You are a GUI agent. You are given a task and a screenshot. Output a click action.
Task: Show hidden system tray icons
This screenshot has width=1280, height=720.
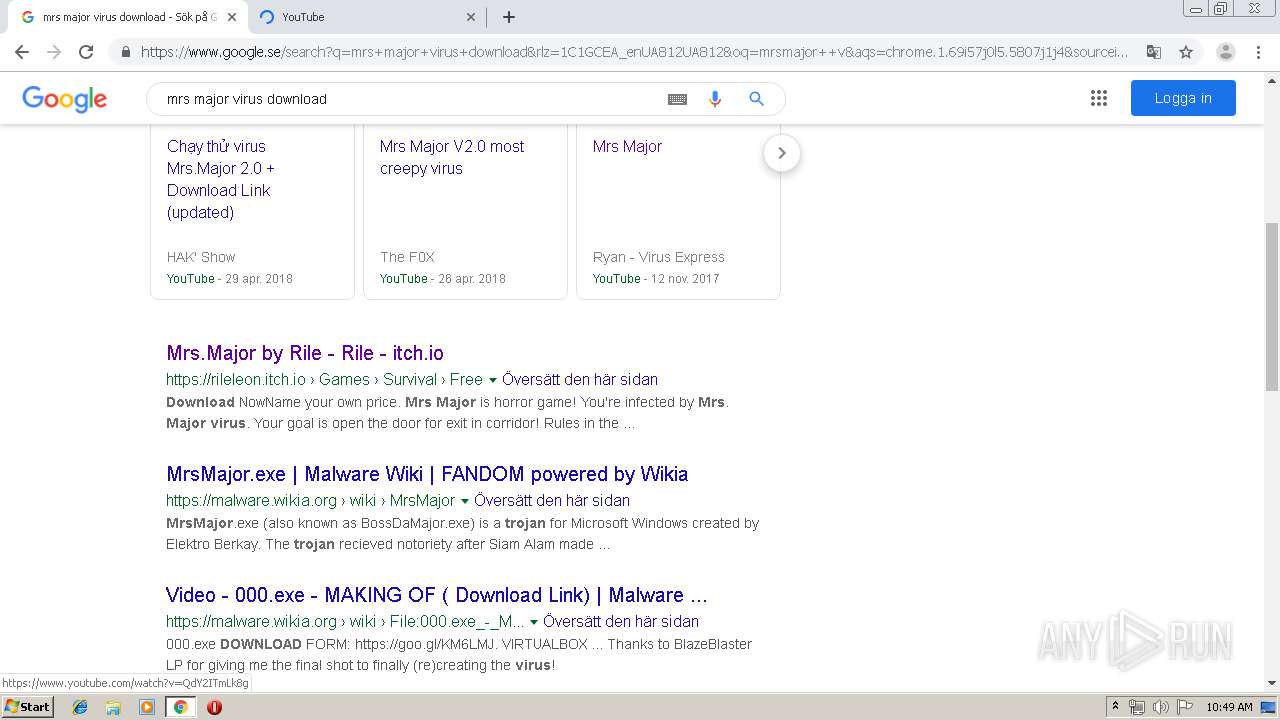point(1116,707)
